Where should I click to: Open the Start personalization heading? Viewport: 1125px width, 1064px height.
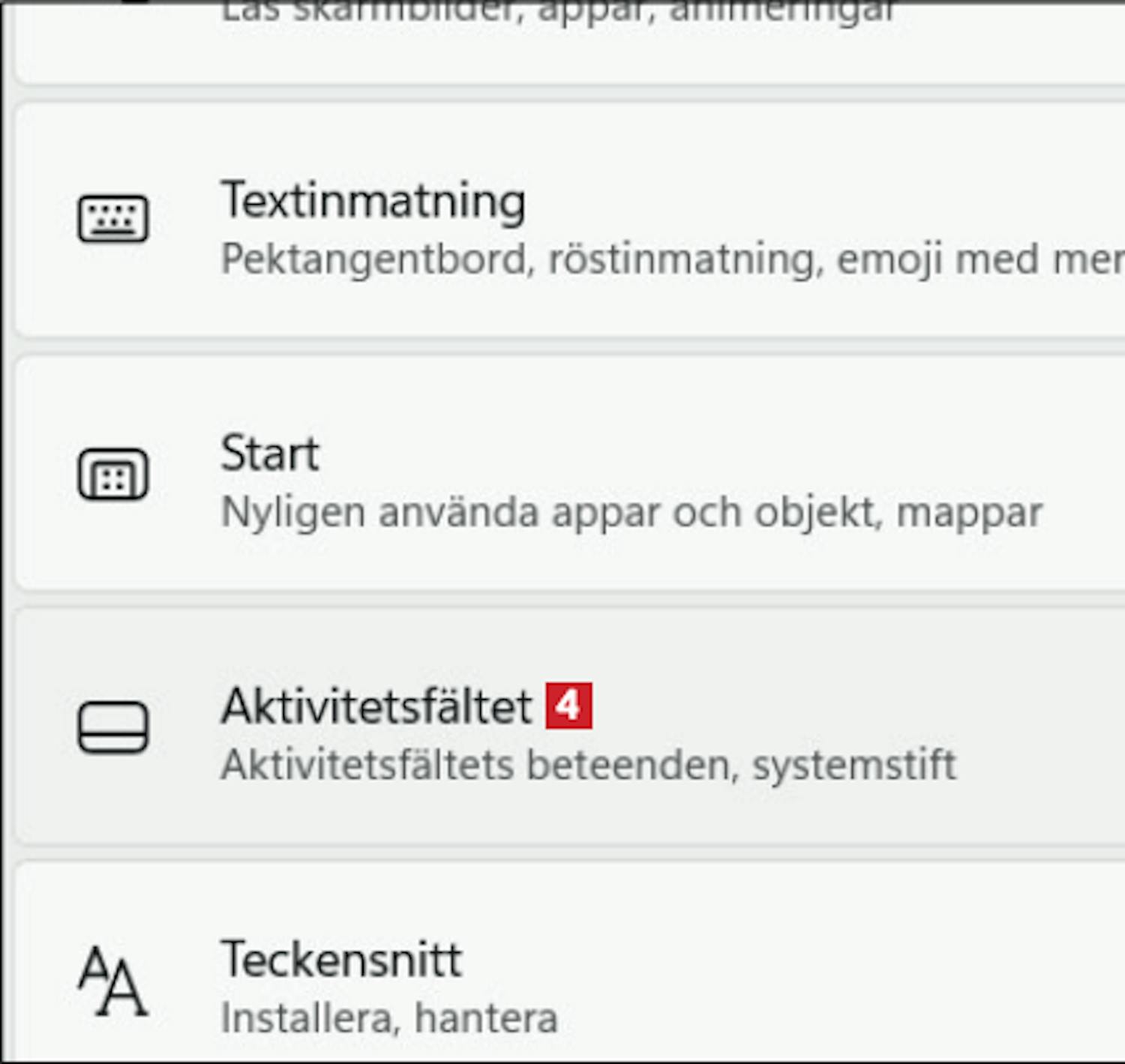click(x=270, y=454)
